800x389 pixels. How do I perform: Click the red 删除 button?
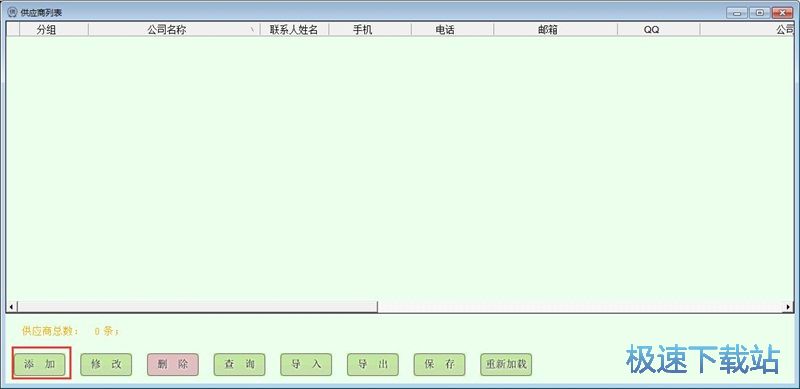(x=173, y=364)
